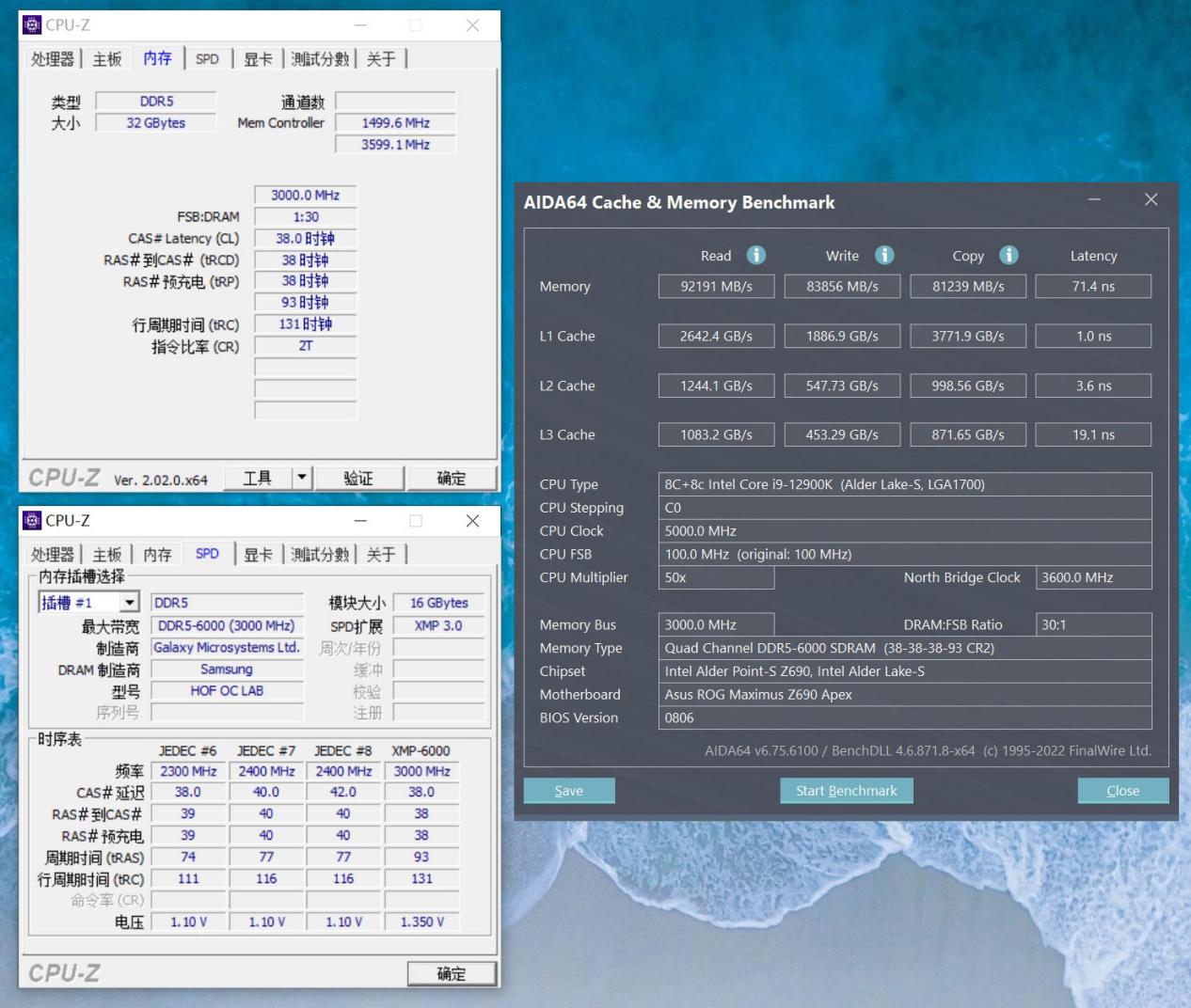Close the top CPU-Z memory window
The height and width of the screenshot is (1008, 1191).
pyautogui.click(x=472, y=25)
